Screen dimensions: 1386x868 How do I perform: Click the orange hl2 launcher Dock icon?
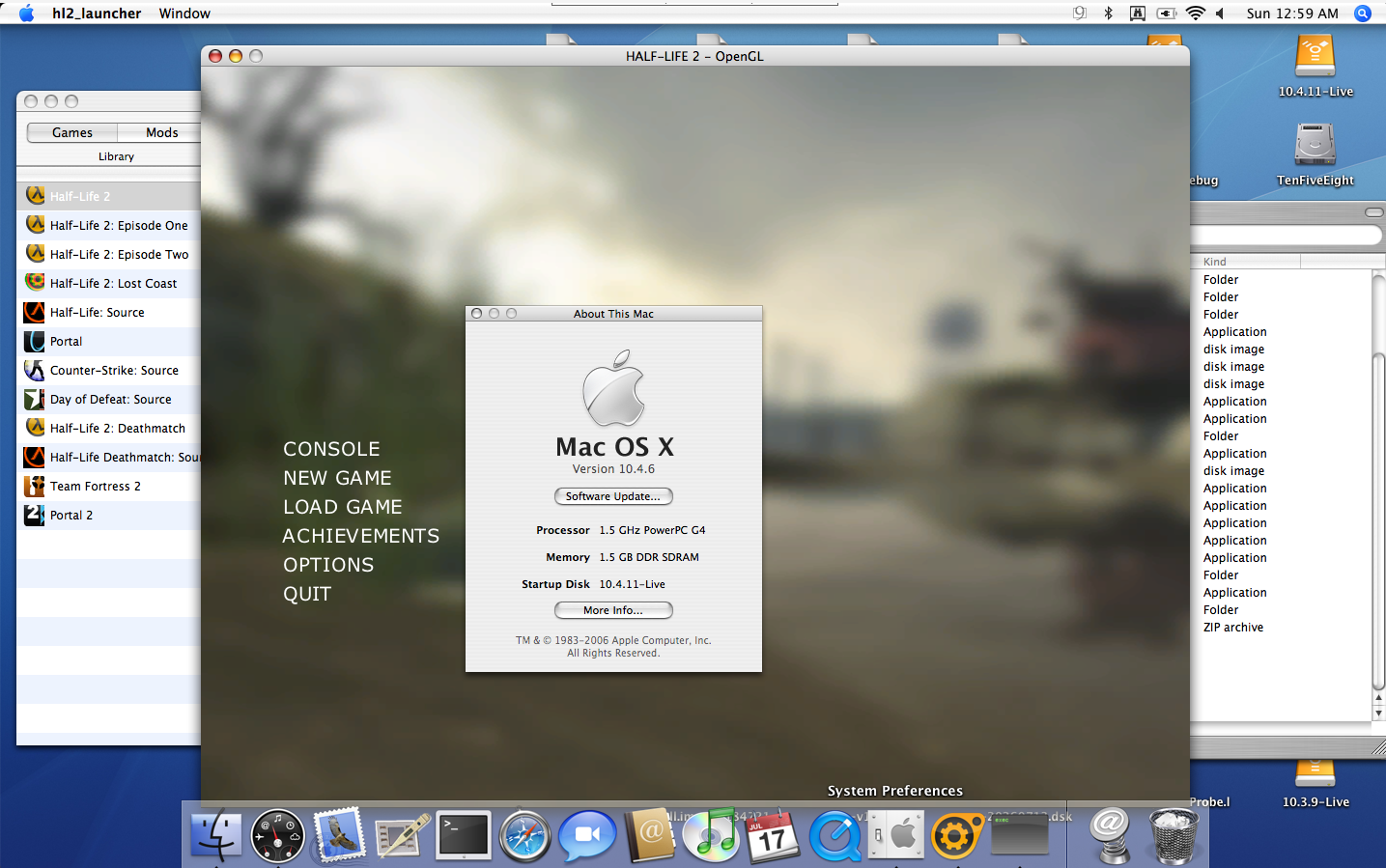coord(957,835)
